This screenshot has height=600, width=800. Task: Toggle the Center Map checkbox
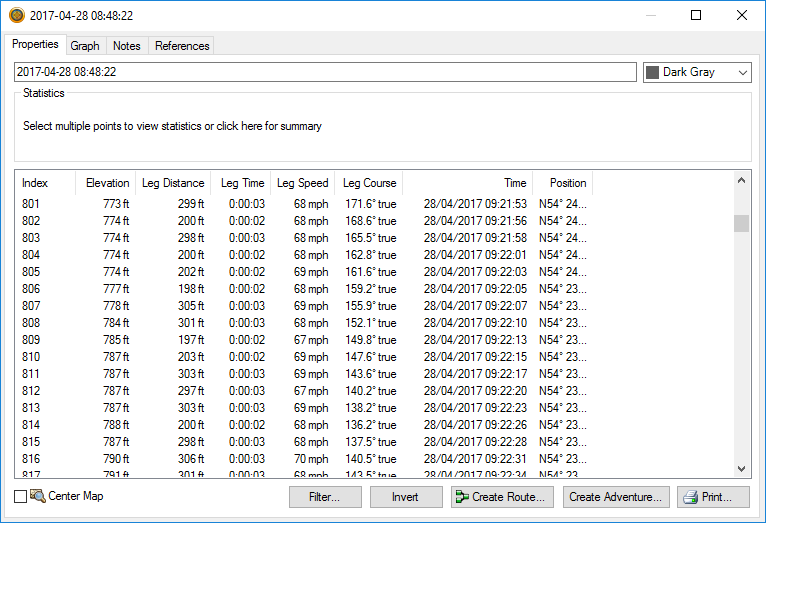pyautogui.click(x=20, y=496)
